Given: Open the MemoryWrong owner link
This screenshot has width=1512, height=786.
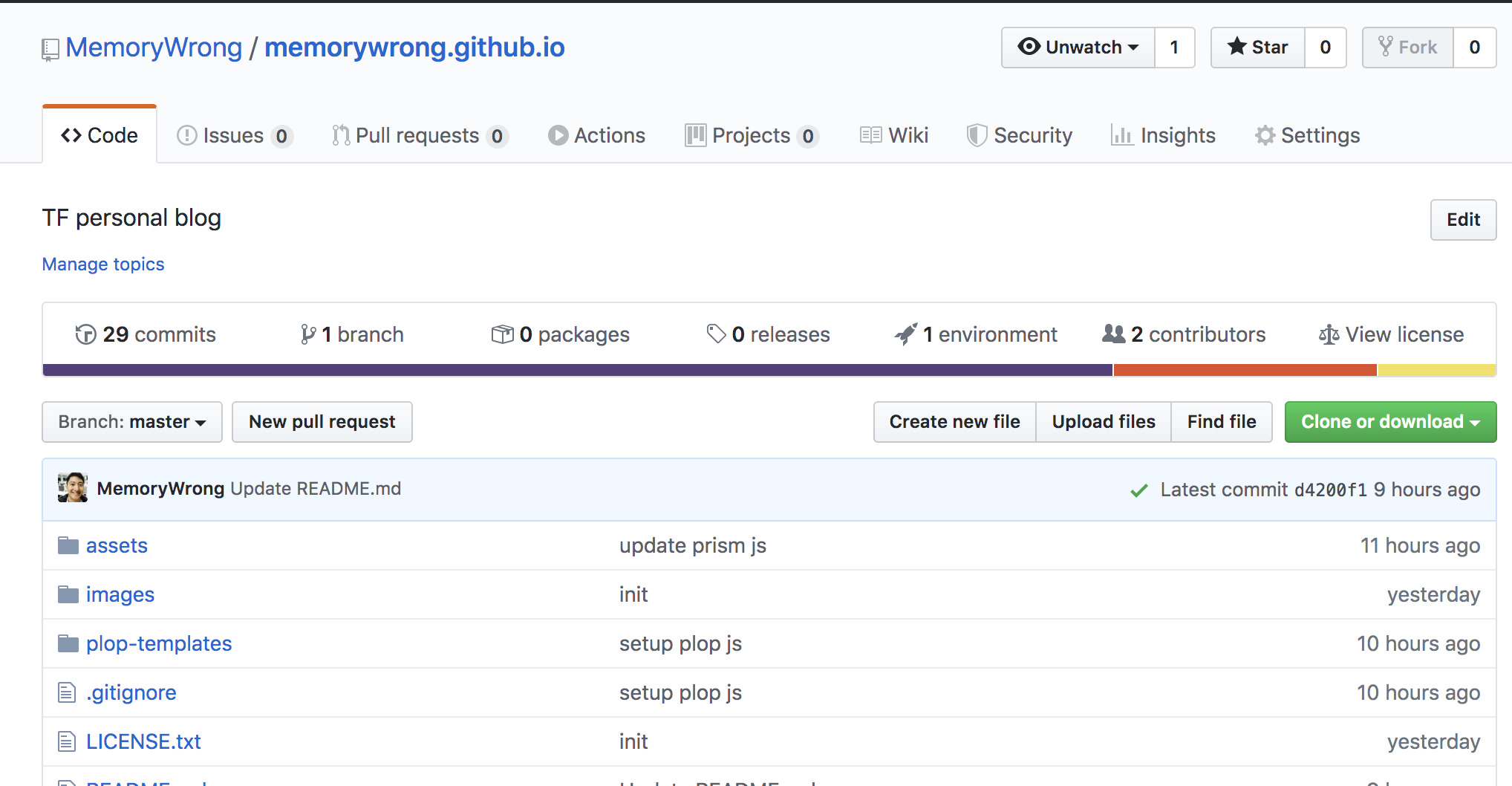Looking at the screenshot, I should 154,48.
